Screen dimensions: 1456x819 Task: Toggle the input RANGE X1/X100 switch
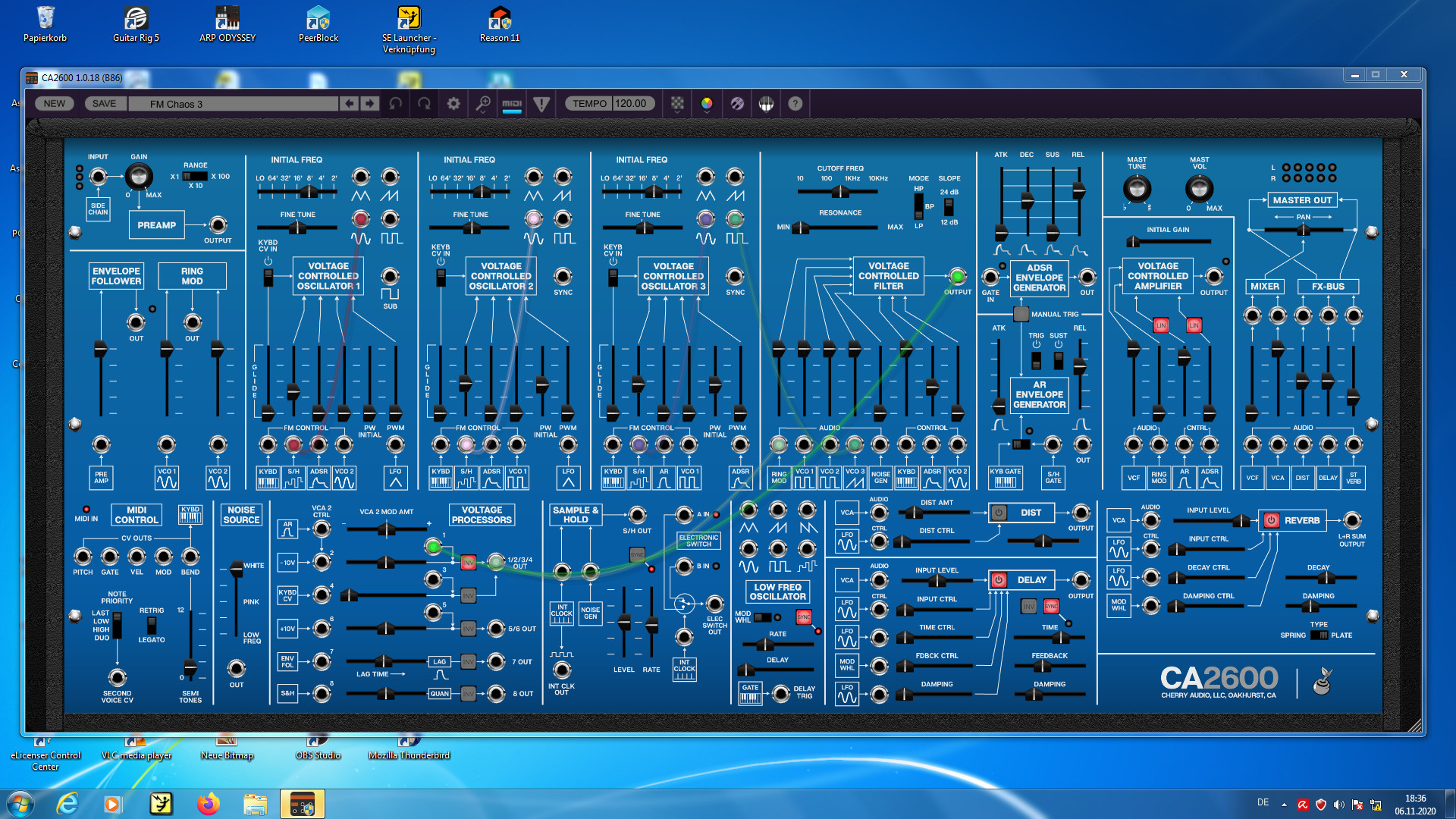[195, 176]
